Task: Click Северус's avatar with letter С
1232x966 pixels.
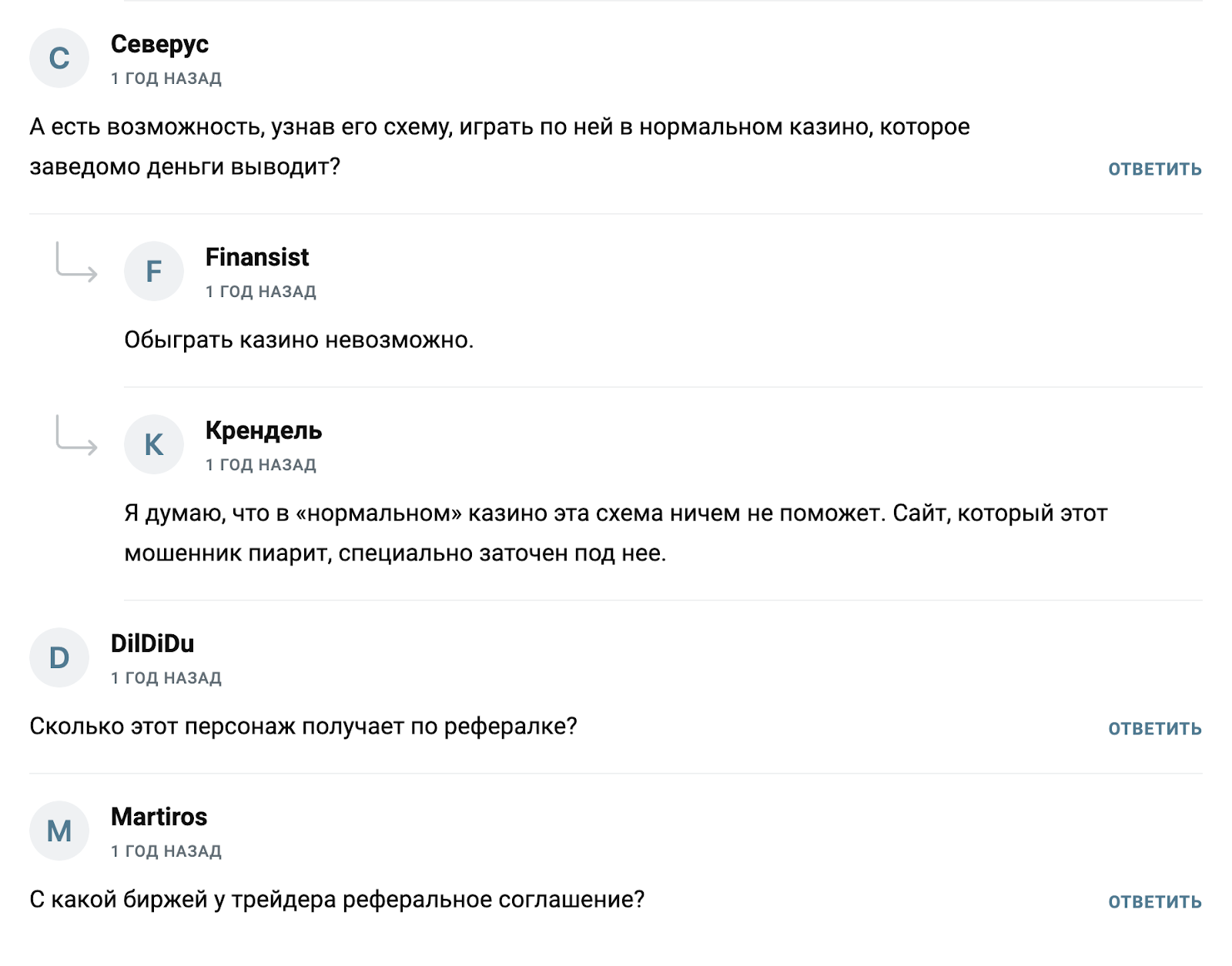Action: 59,58
